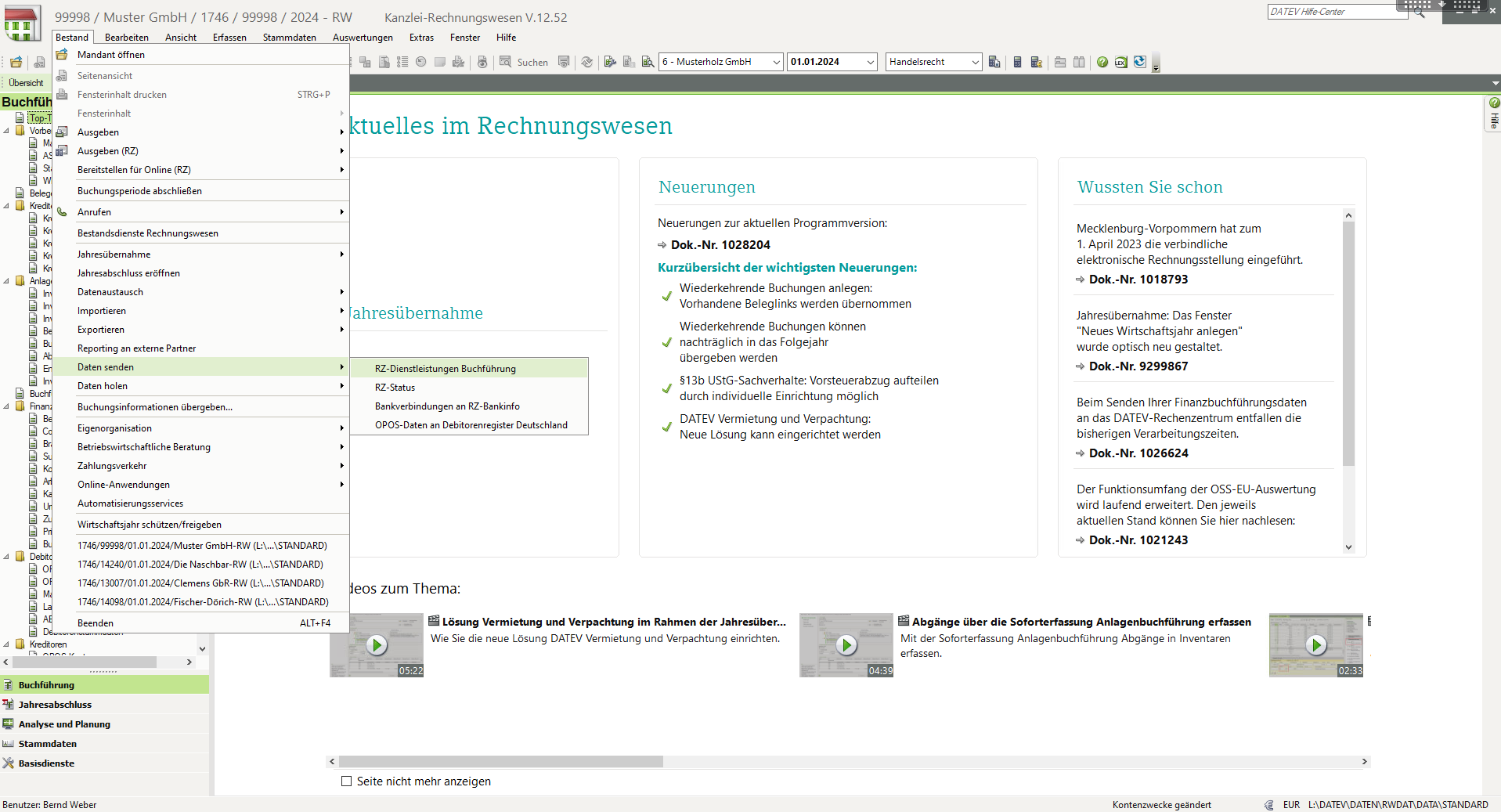Click the horizontal scrollbar under the videos
The image size is (1501, 812).
[x=501, y=762]
